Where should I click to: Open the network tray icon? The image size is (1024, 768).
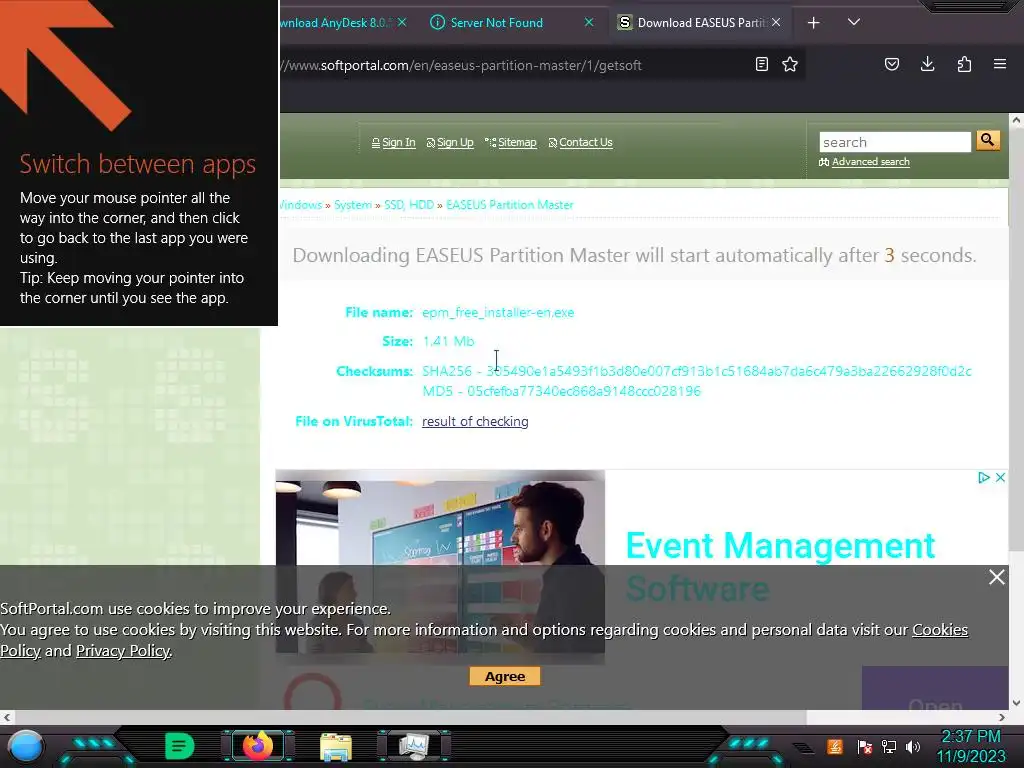[888, 746]
